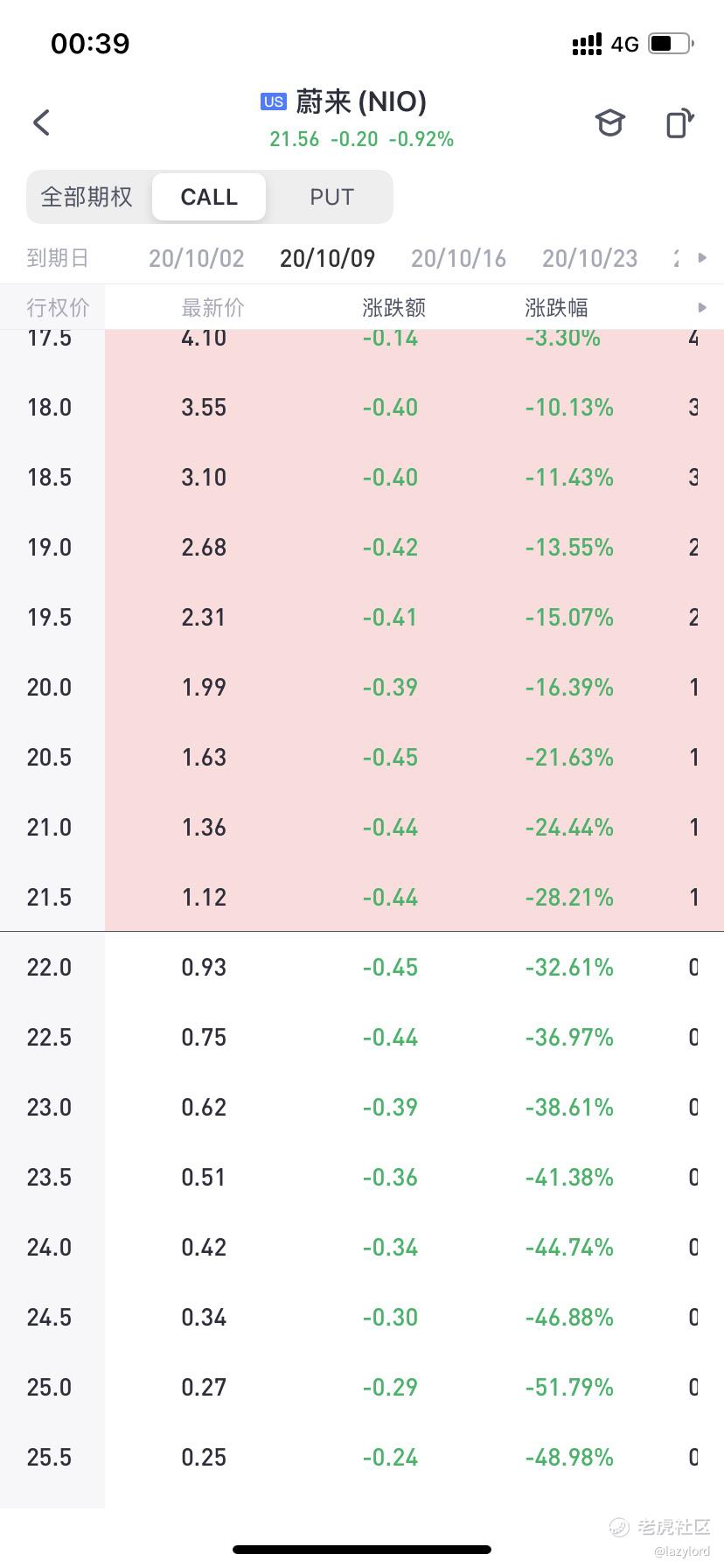724x1568 pixels.
Task: Show more columns via header arrow
Action: coord(701,308)
